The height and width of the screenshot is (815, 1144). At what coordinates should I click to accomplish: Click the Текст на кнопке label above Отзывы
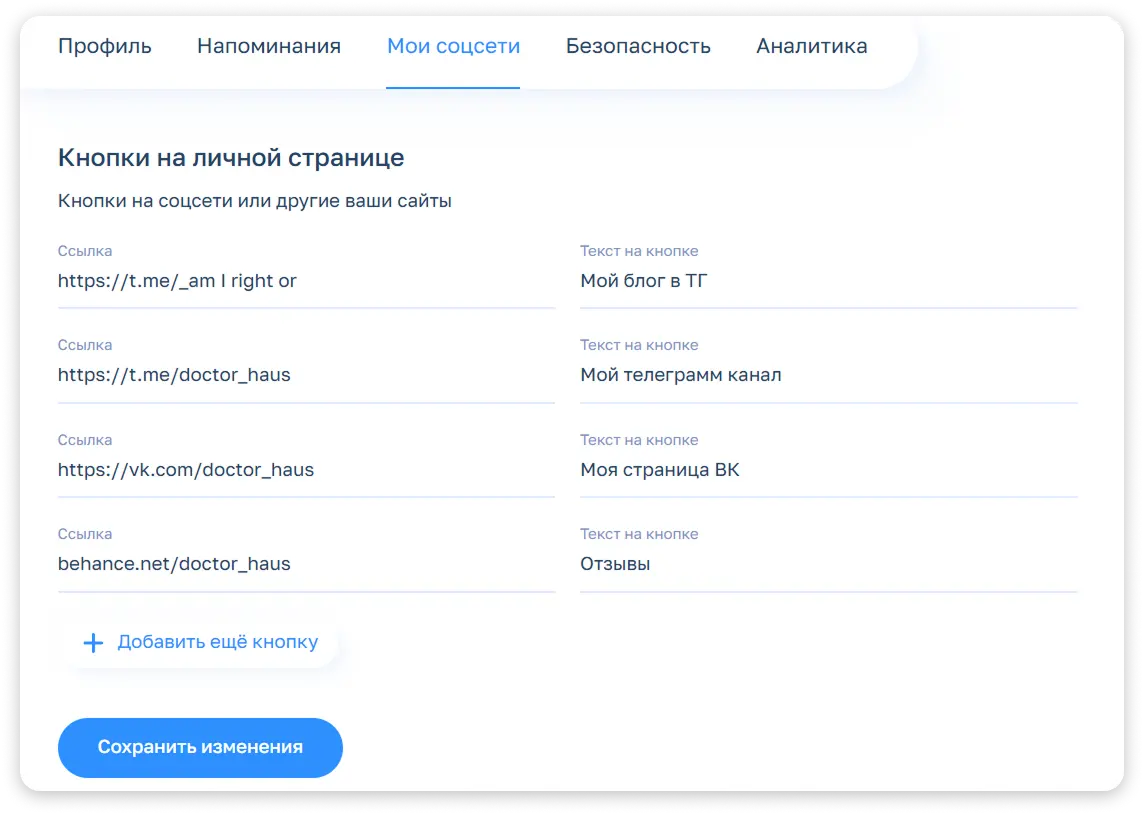pos(639,534)
